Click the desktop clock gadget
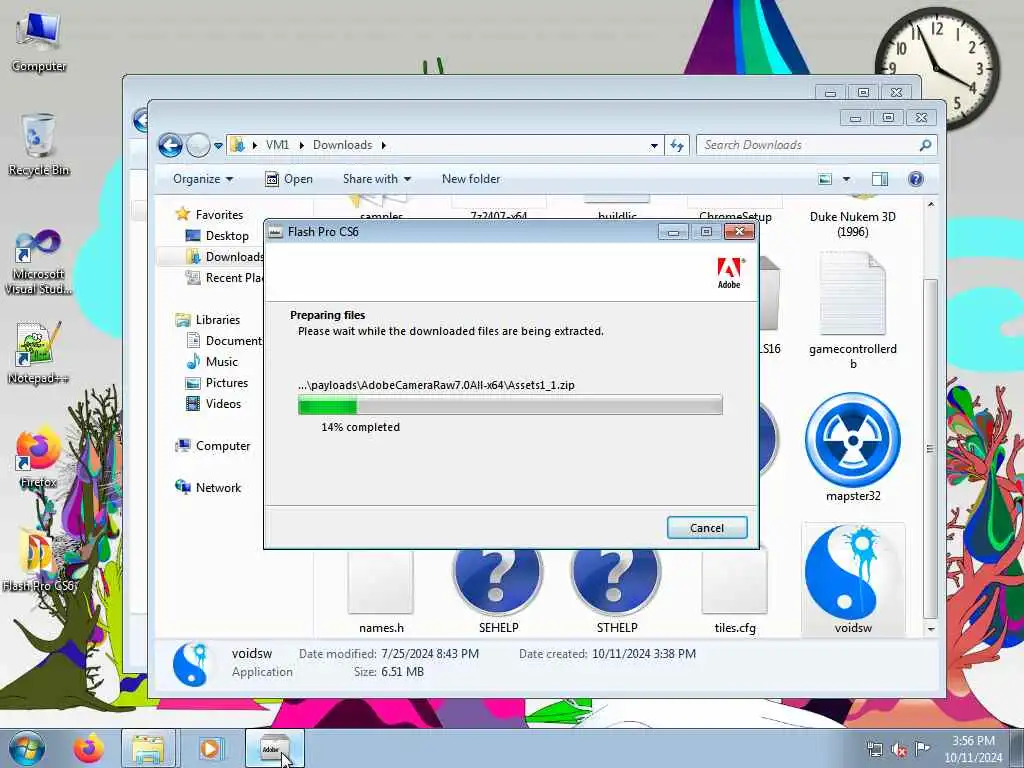 coord(938,68)
